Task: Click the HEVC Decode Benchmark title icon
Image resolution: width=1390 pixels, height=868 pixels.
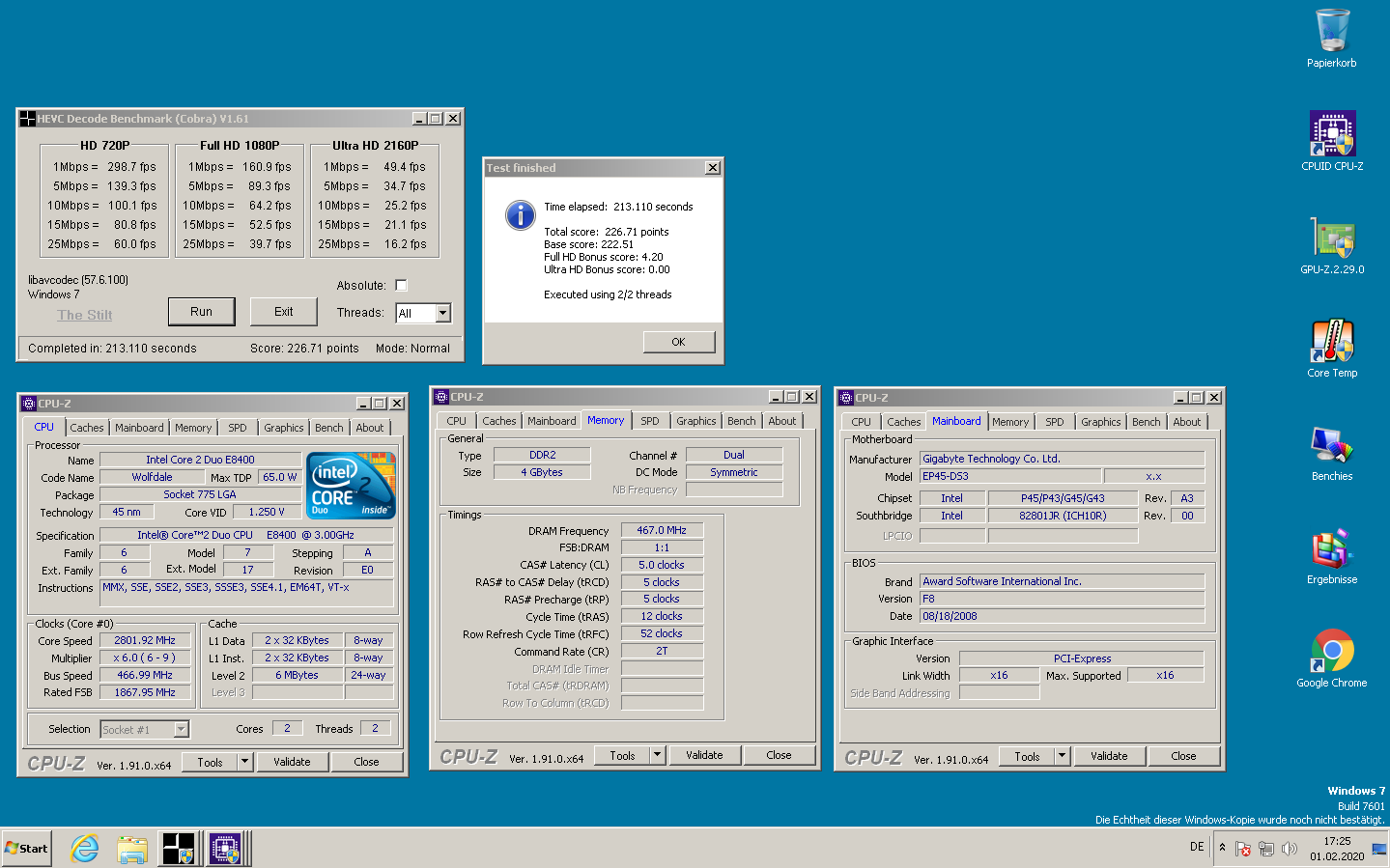Action: pyautogui.click(x=28, y=119)
